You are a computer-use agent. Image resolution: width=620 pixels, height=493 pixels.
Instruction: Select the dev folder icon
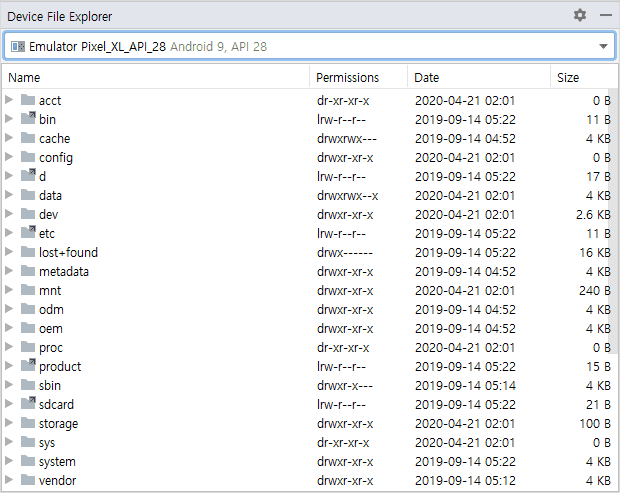coord(28,213)
